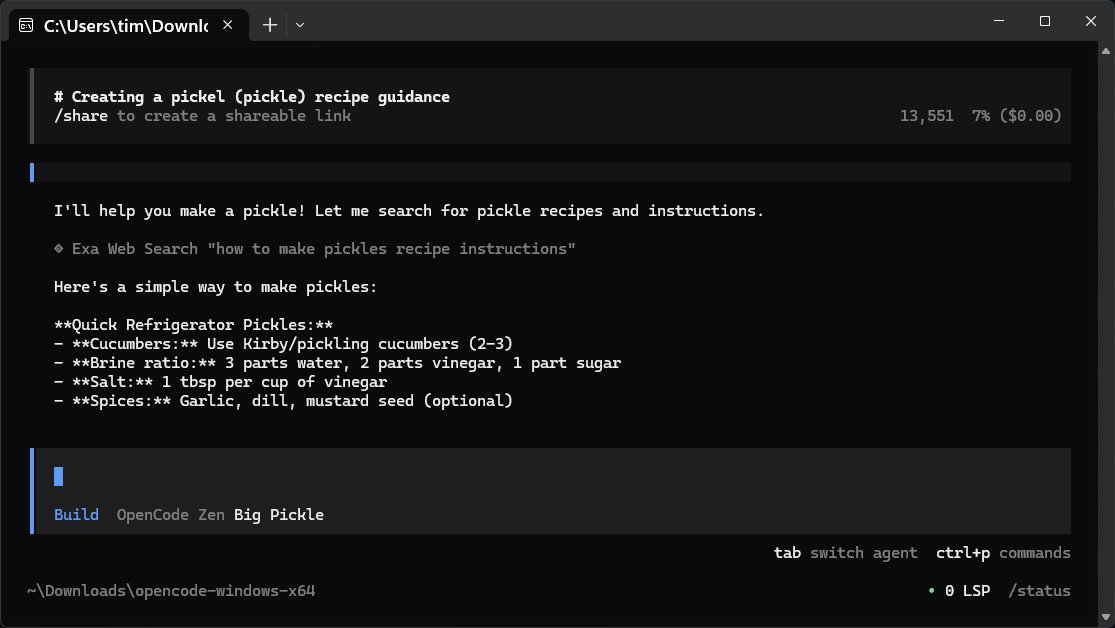The image size is (1115, 628).
Task: Select the Build agent label
Action: coord(76,514)
